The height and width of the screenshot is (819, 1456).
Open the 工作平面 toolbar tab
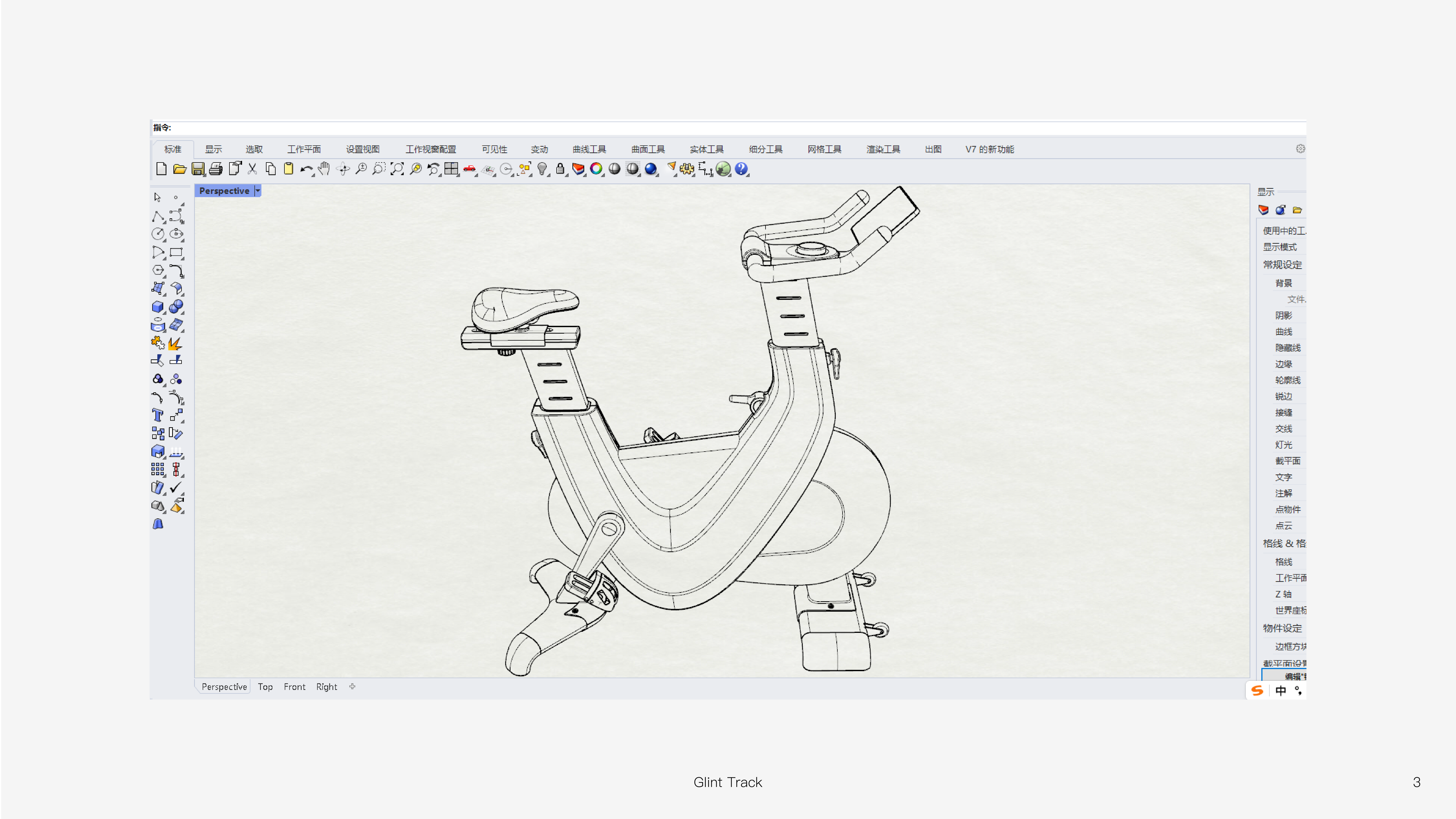coord(304,149)
